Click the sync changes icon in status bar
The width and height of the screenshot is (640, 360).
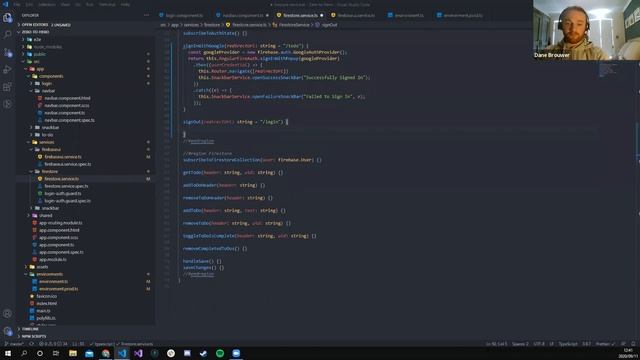(x=31, y=344)
